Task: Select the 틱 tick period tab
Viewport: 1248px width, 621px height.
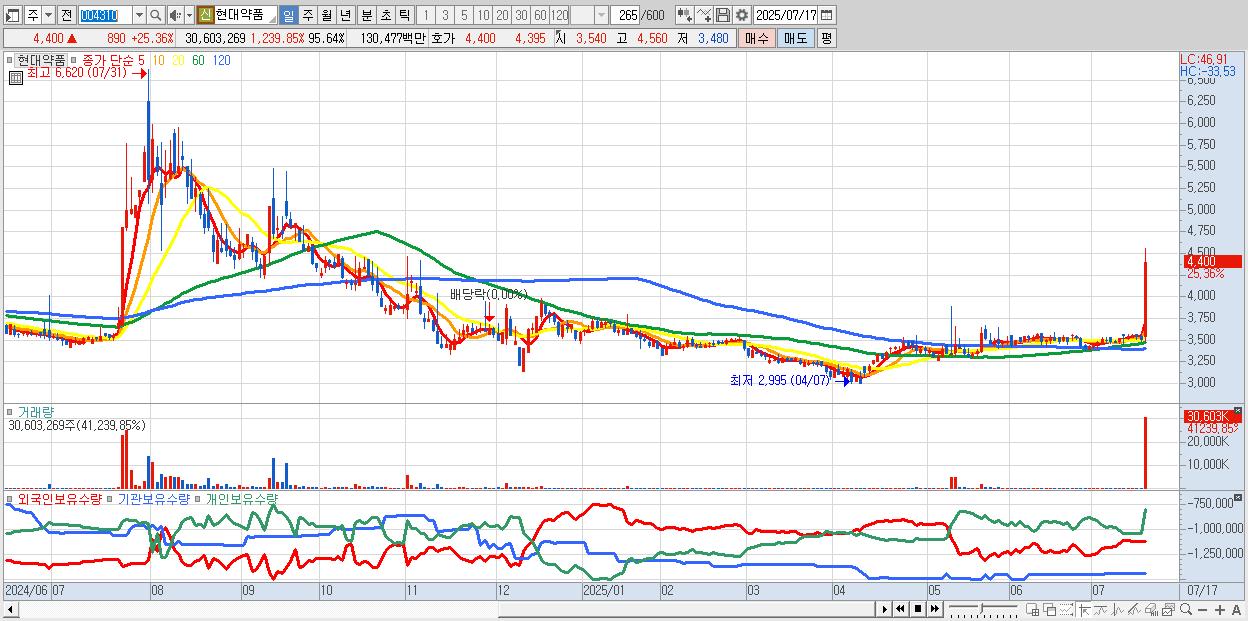Action: (404, 15)
